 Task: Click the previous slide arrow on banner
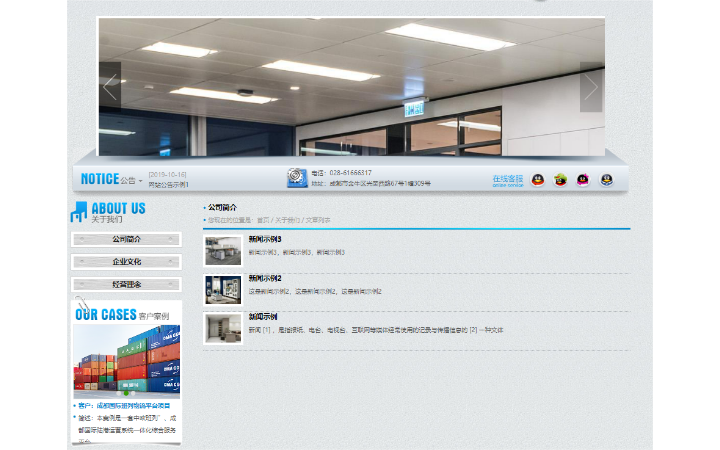click(110, 86)
